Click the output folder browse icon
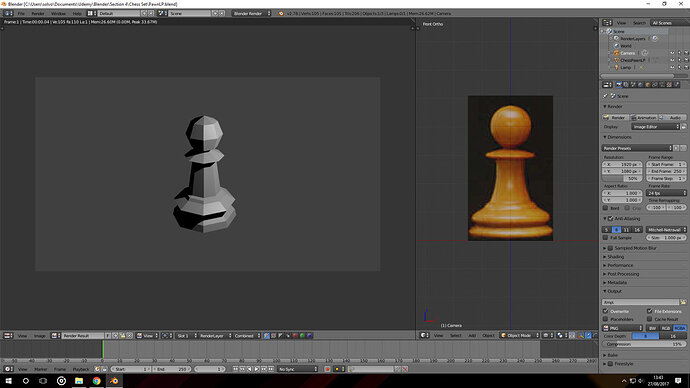This screenshot has height=388, width=690. [x=683, y=302]
